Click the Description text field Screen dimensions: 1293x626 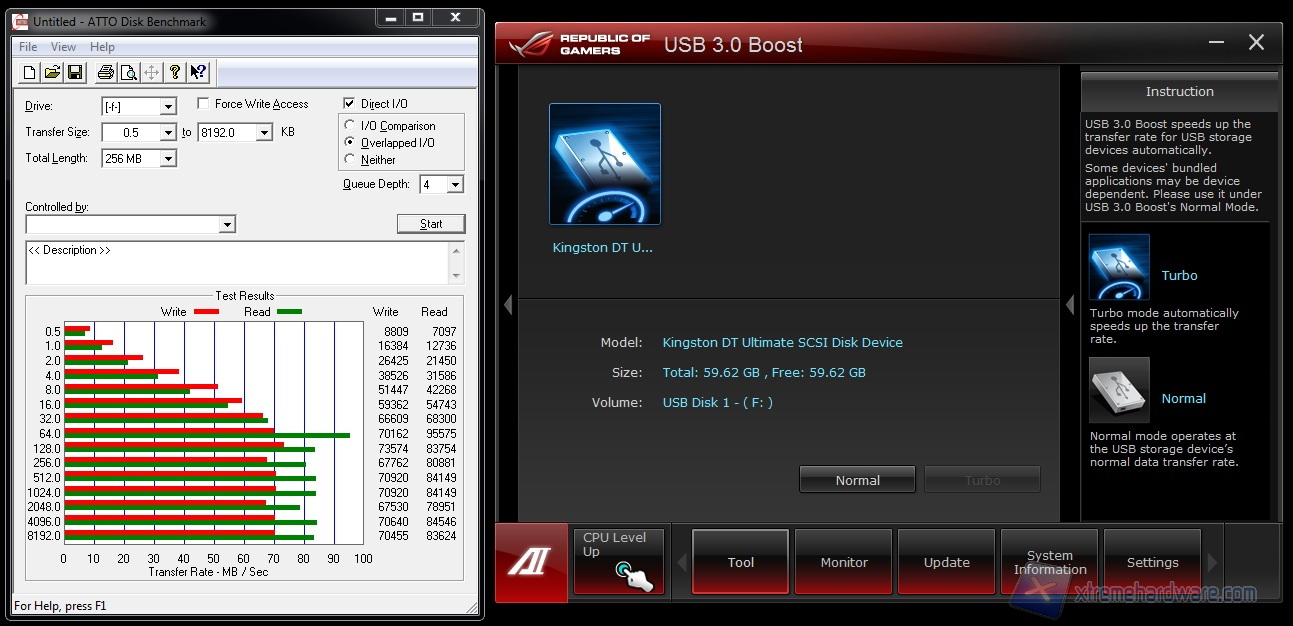(x=238, y=262)
